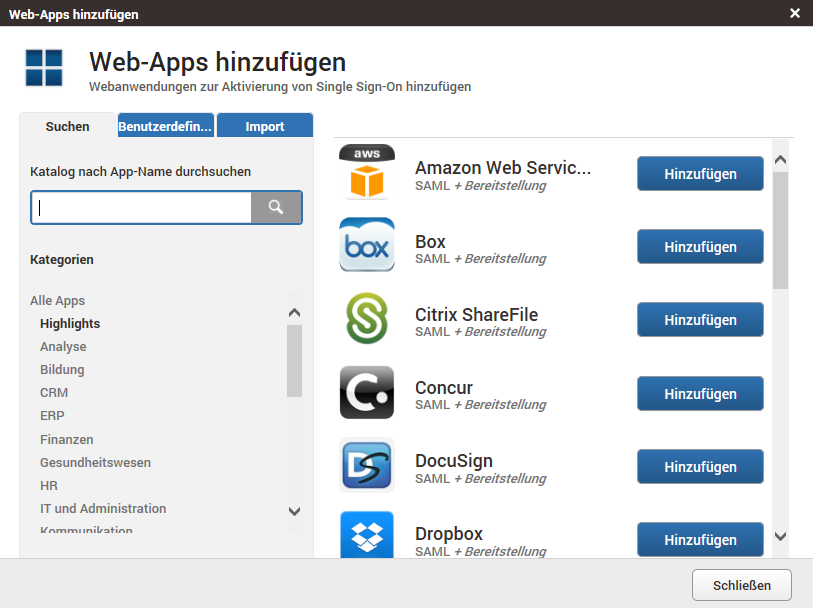Click the category list scroll-up arrow
Screen dimensions: 813x608
(x=295, y=313)
